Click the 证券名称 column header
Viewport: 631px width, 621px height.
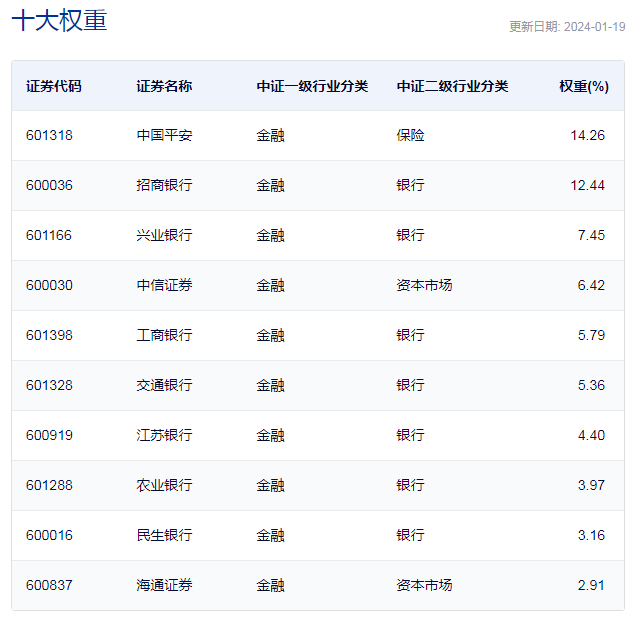pos(164,86)
